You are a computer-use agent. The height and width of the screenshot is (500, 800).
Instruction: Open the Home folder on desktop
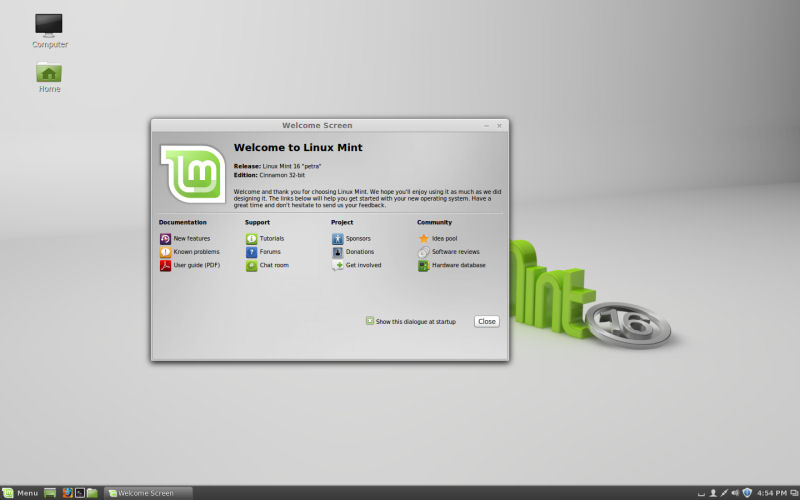(x=49, y=73)
